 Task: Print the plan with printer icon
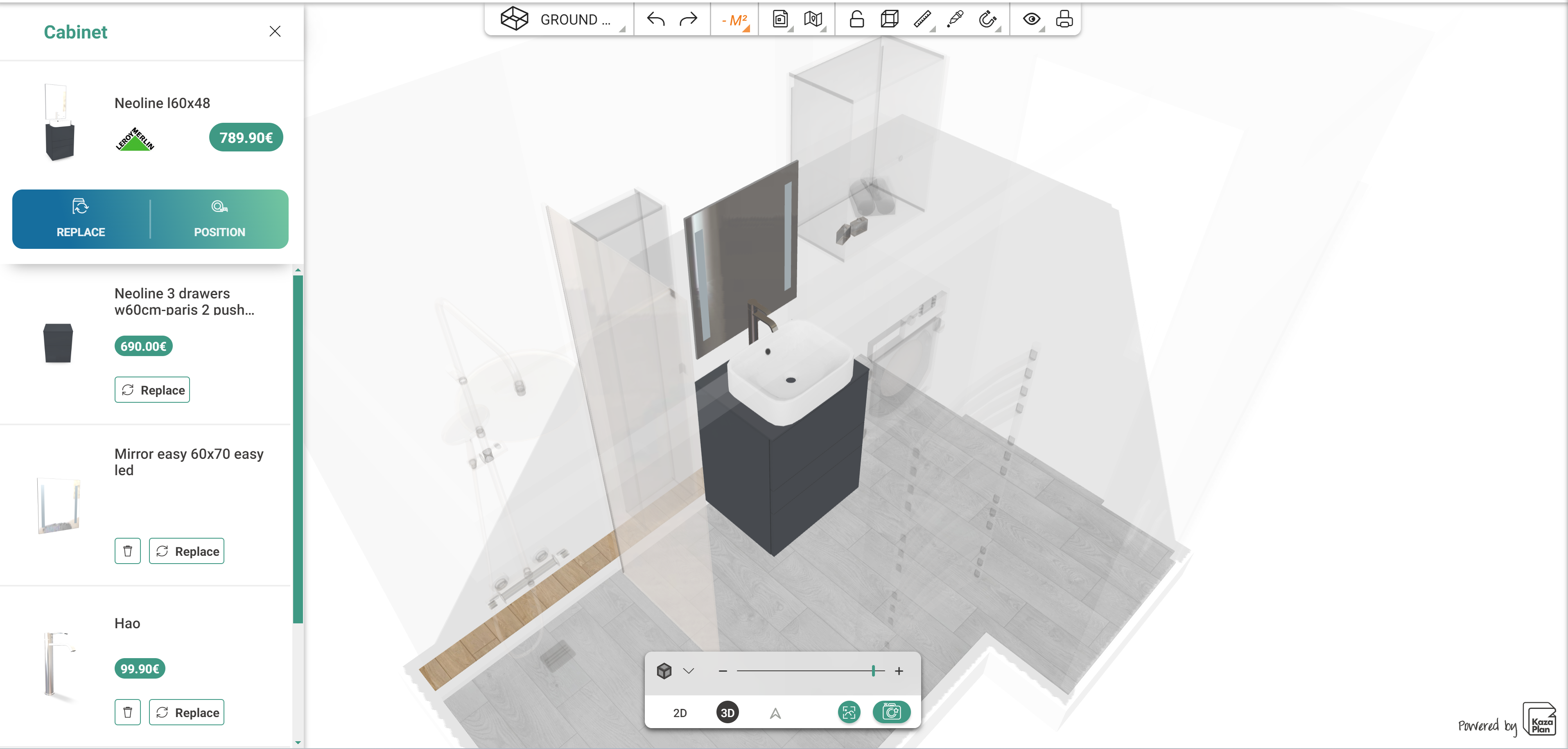point(1064,20)
